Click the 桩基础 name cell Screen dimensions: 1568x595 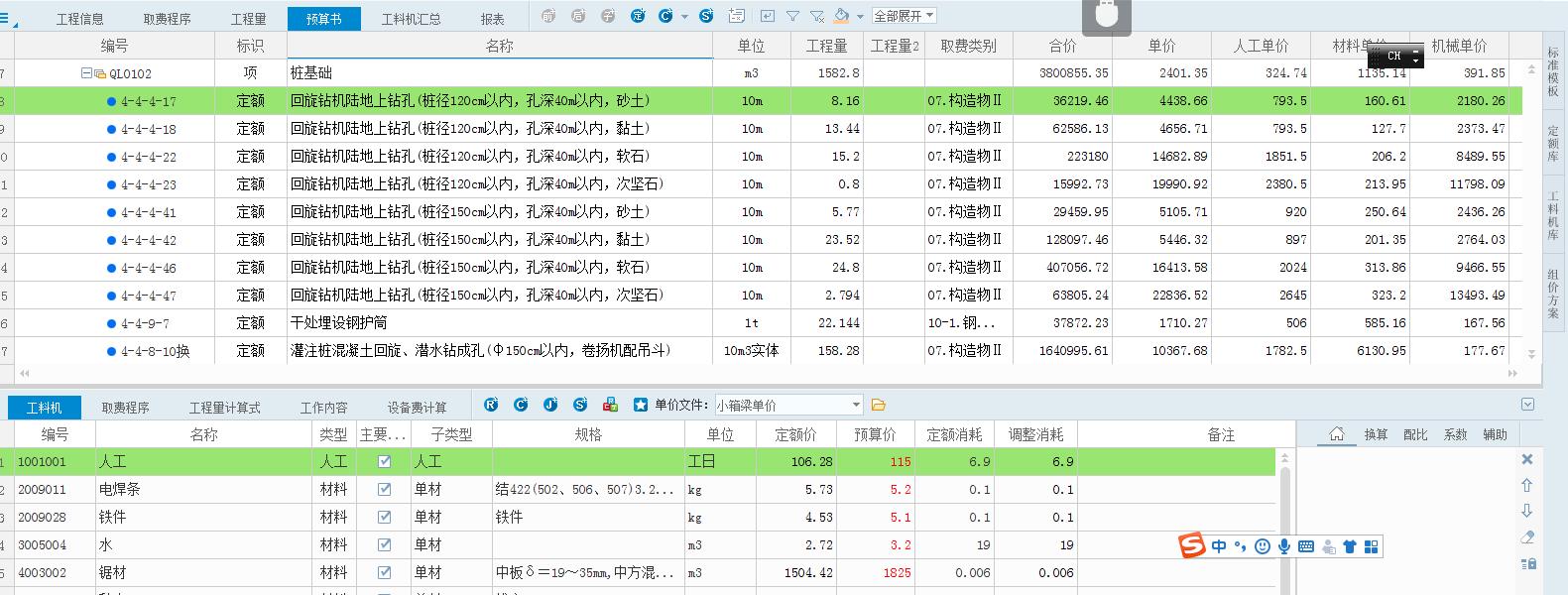click(x=500, y=72)
